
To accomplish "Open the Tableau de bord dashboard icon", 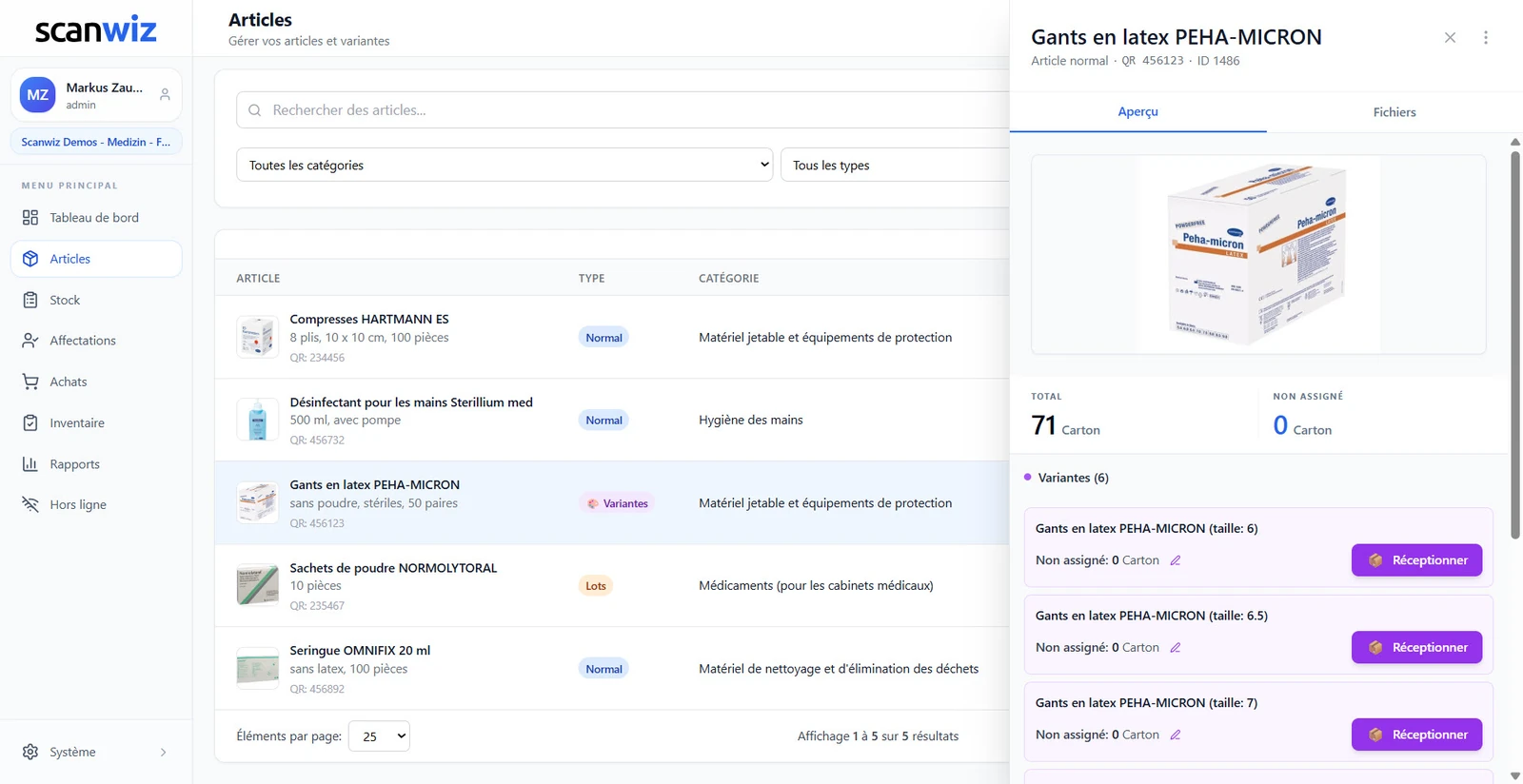I will pos(30,218).
